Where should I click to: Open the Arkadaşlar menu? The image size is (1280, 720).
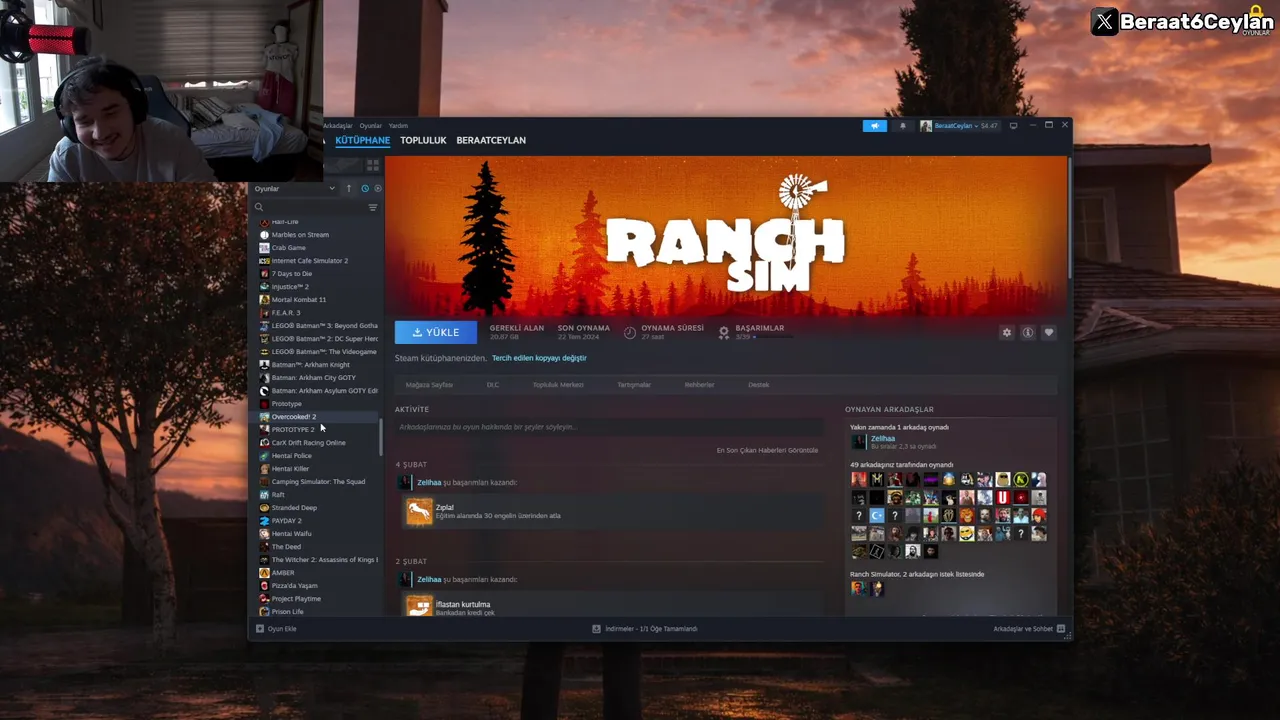(x=338, y=126)
